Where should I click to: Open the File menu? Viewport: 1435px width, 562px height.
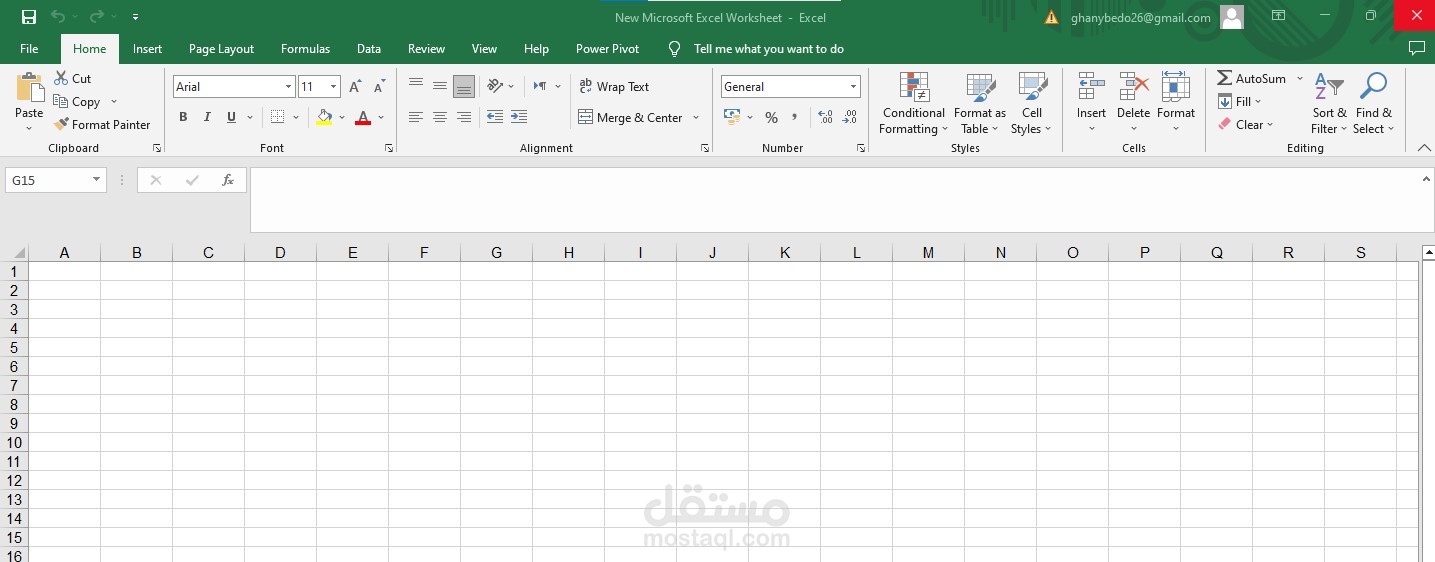tap(29, 48)
